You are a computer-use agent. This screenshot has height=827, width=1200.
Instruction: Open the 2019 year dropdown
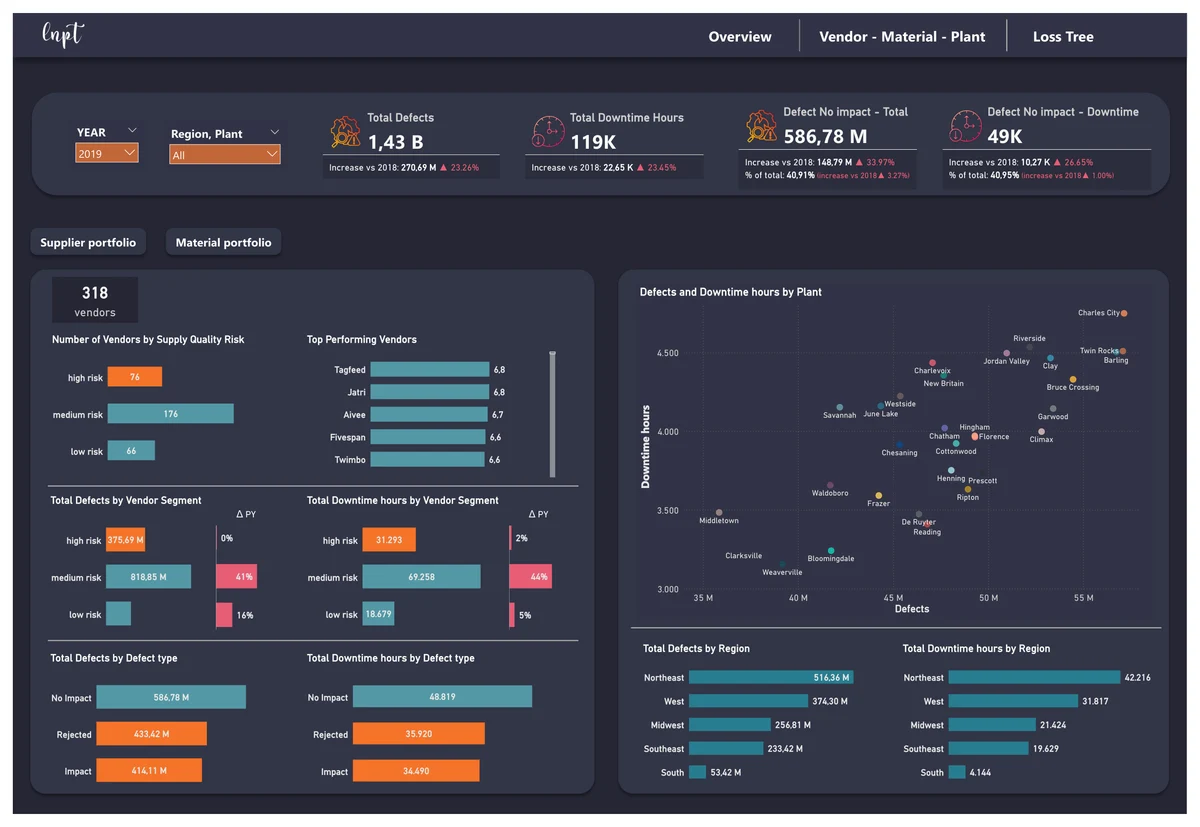coord(107,154)
